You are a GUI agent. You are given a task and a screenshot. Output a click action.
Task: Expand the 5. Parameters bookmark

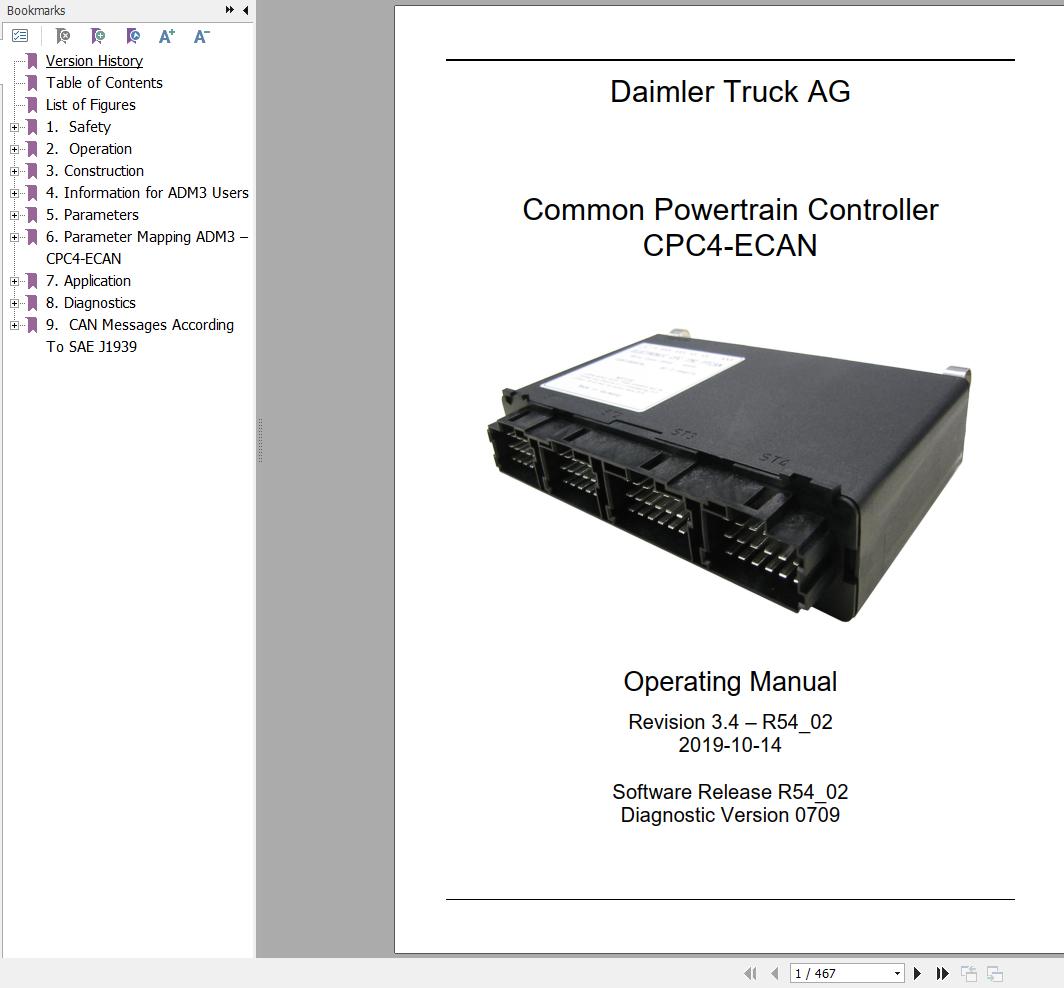[14, 215]
